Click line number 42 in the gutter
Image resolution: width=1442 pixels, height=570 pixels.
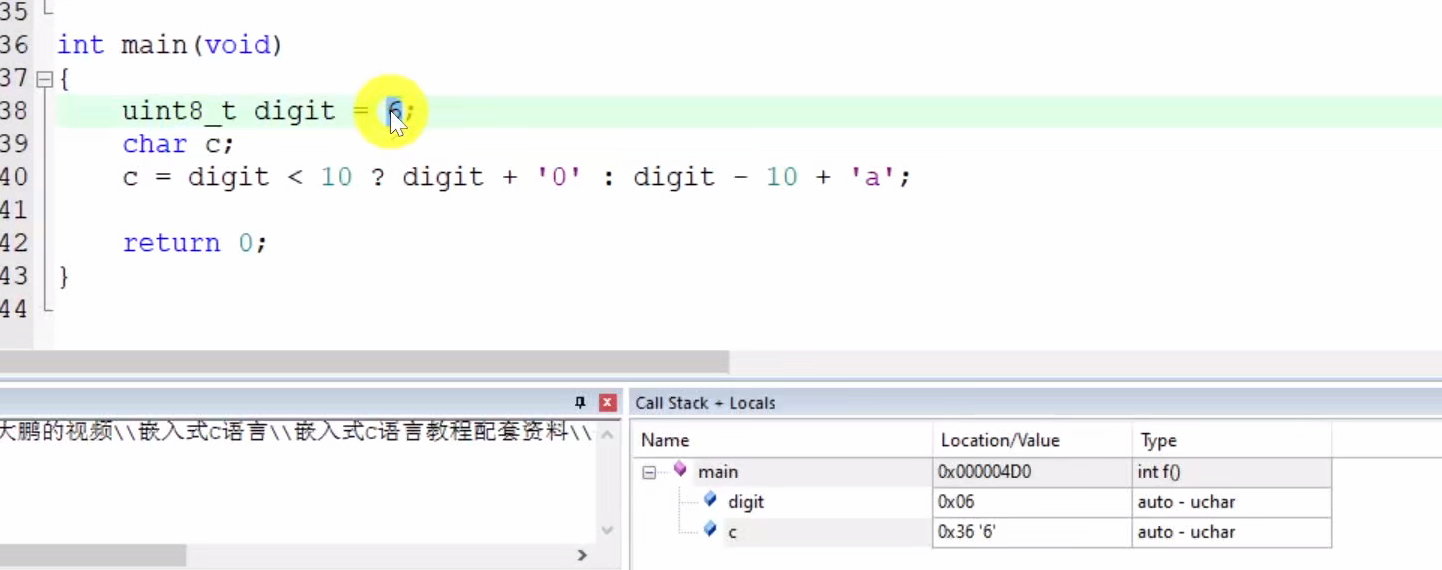click(14, 243)
